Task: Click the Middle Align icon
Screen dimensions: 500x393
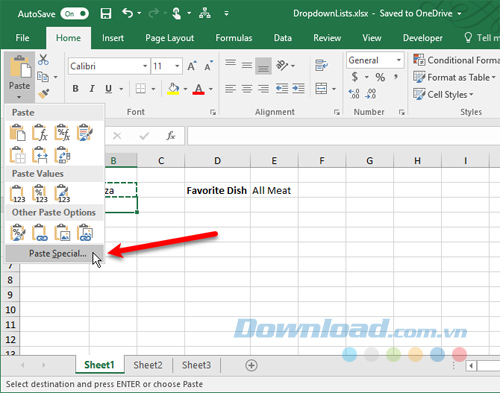Action: coord(247,65)
